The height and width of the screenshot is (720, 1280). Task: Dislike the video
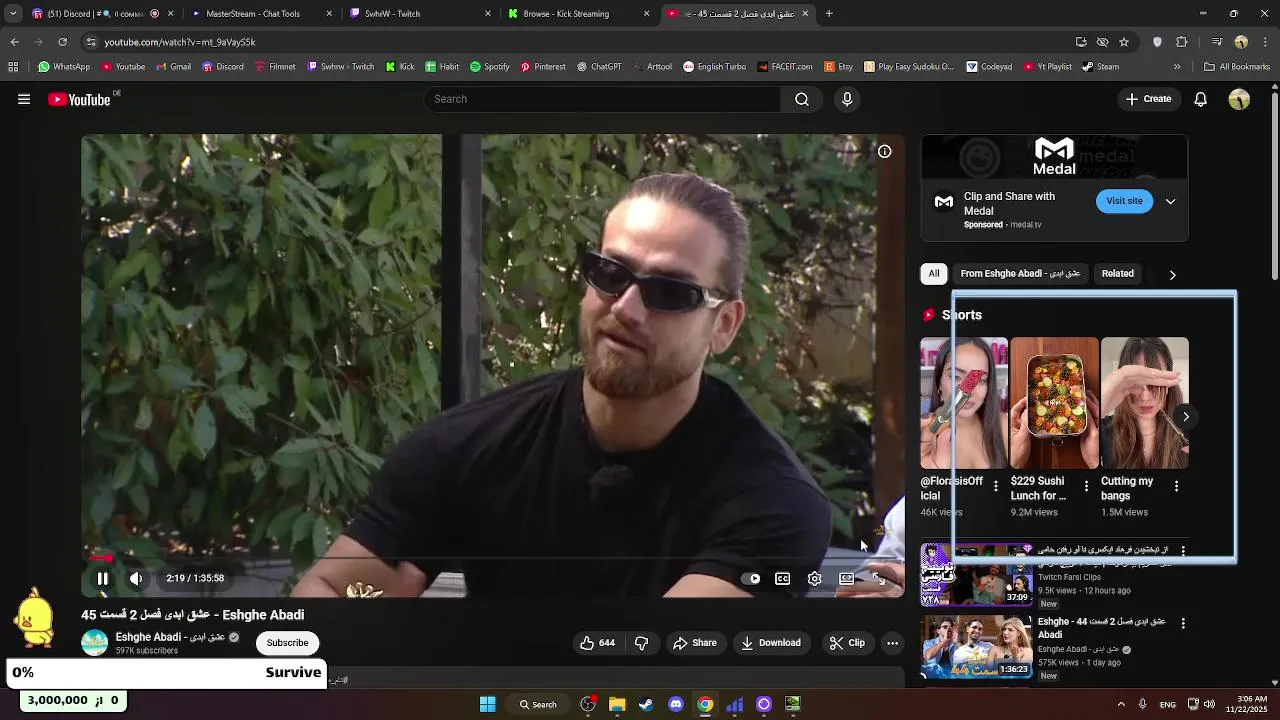pyautogui.click(x=642, y=643)
